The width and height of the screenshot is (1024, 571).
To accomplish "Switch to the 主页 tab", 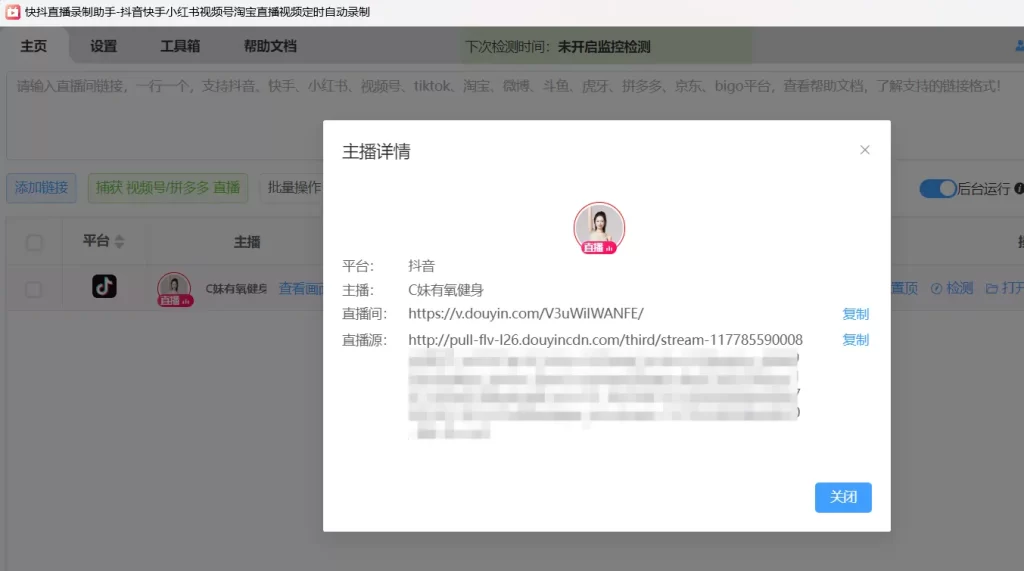I will point(34,46).
